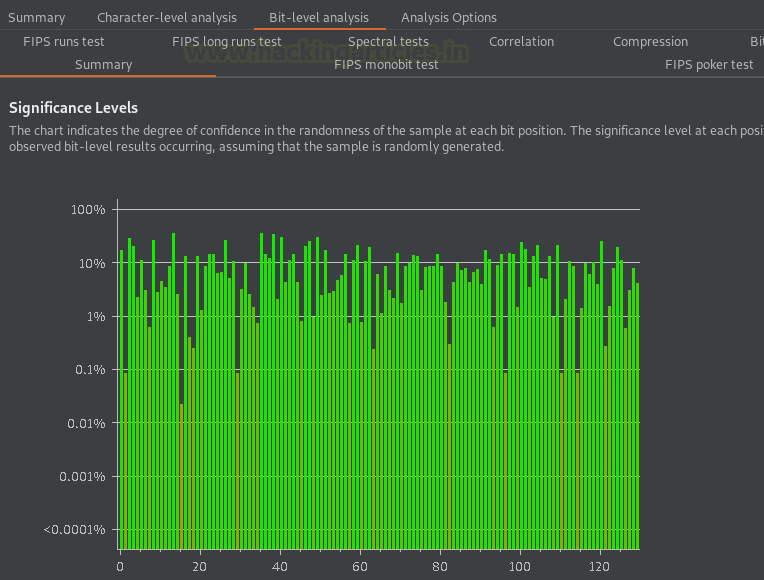Open the Compression tab
This screenshot has width=764, height=580.
click(x=650, y=41)
